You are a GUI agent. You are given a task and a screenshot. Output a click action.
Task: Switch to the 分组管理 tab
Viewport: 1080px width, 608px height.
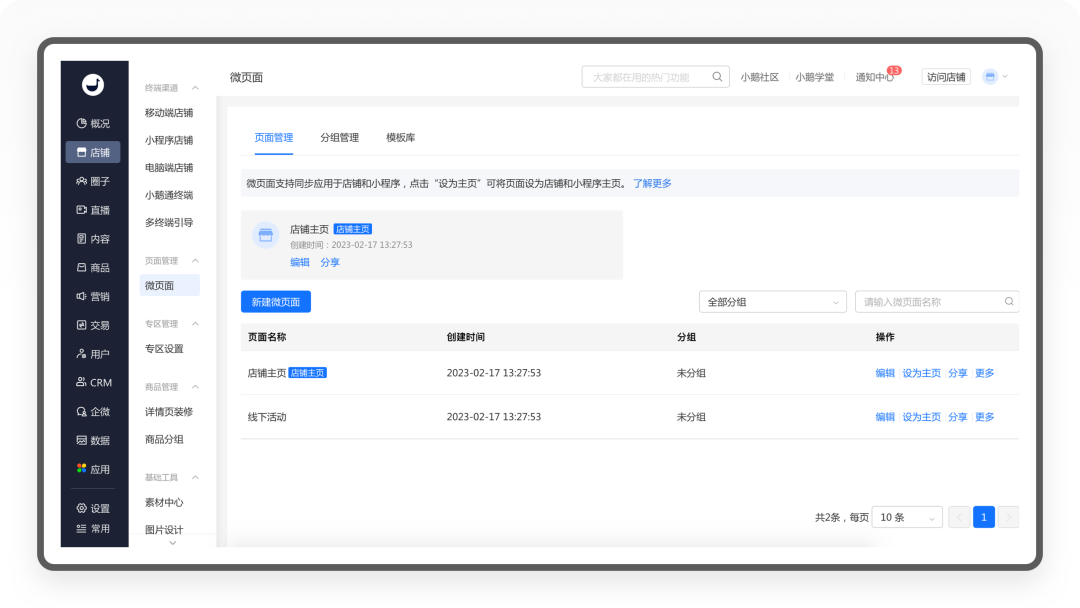point(339,137)
